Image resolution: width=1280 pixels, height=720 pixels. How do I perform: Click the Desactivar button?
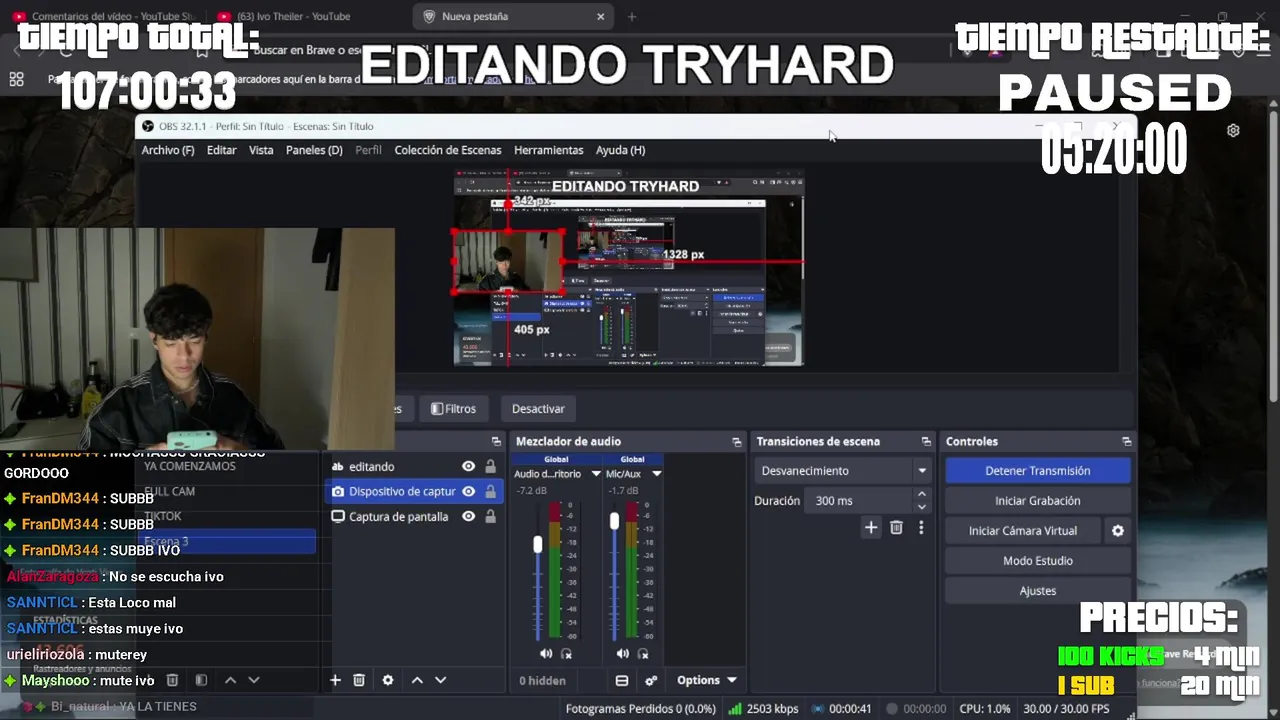tap(538, 408)
